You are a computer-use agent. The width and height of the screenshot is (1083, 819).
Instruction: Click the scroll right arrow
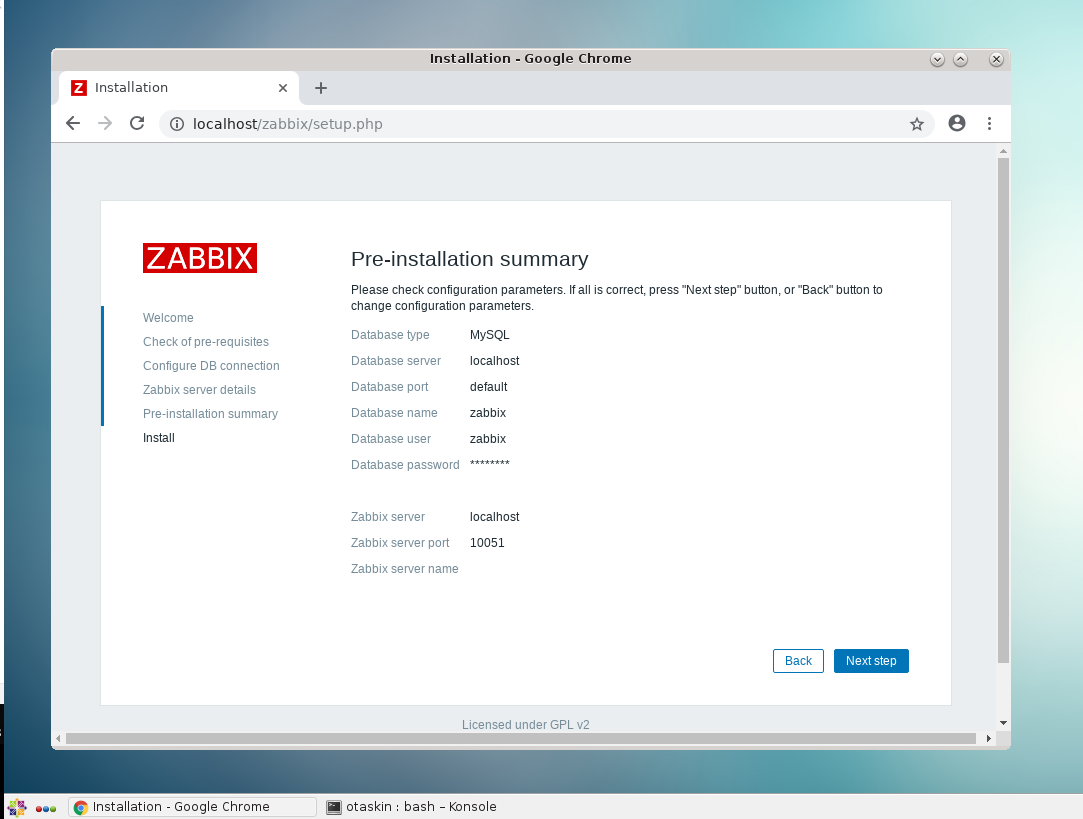[x=989, y=738]
